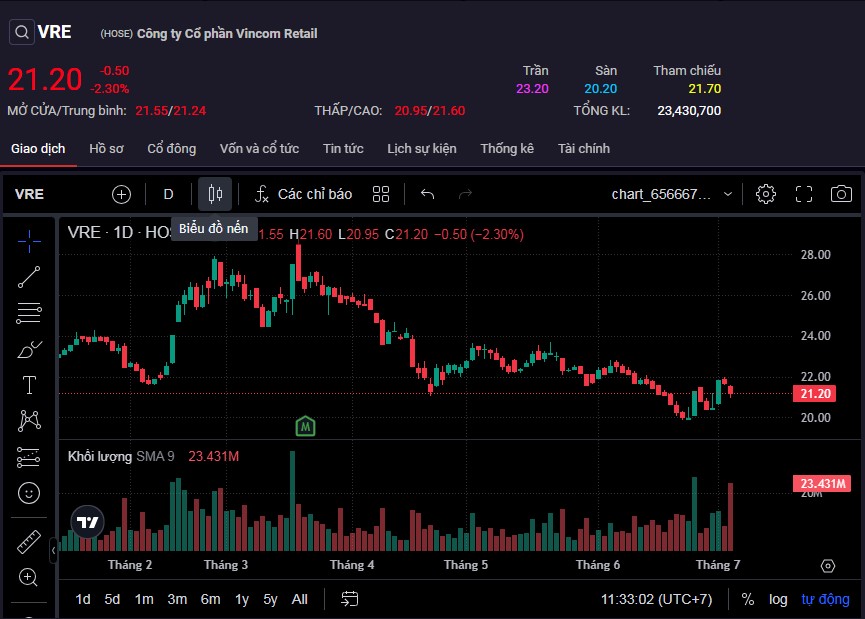Take a chart snapshot with camera icon

842,194
